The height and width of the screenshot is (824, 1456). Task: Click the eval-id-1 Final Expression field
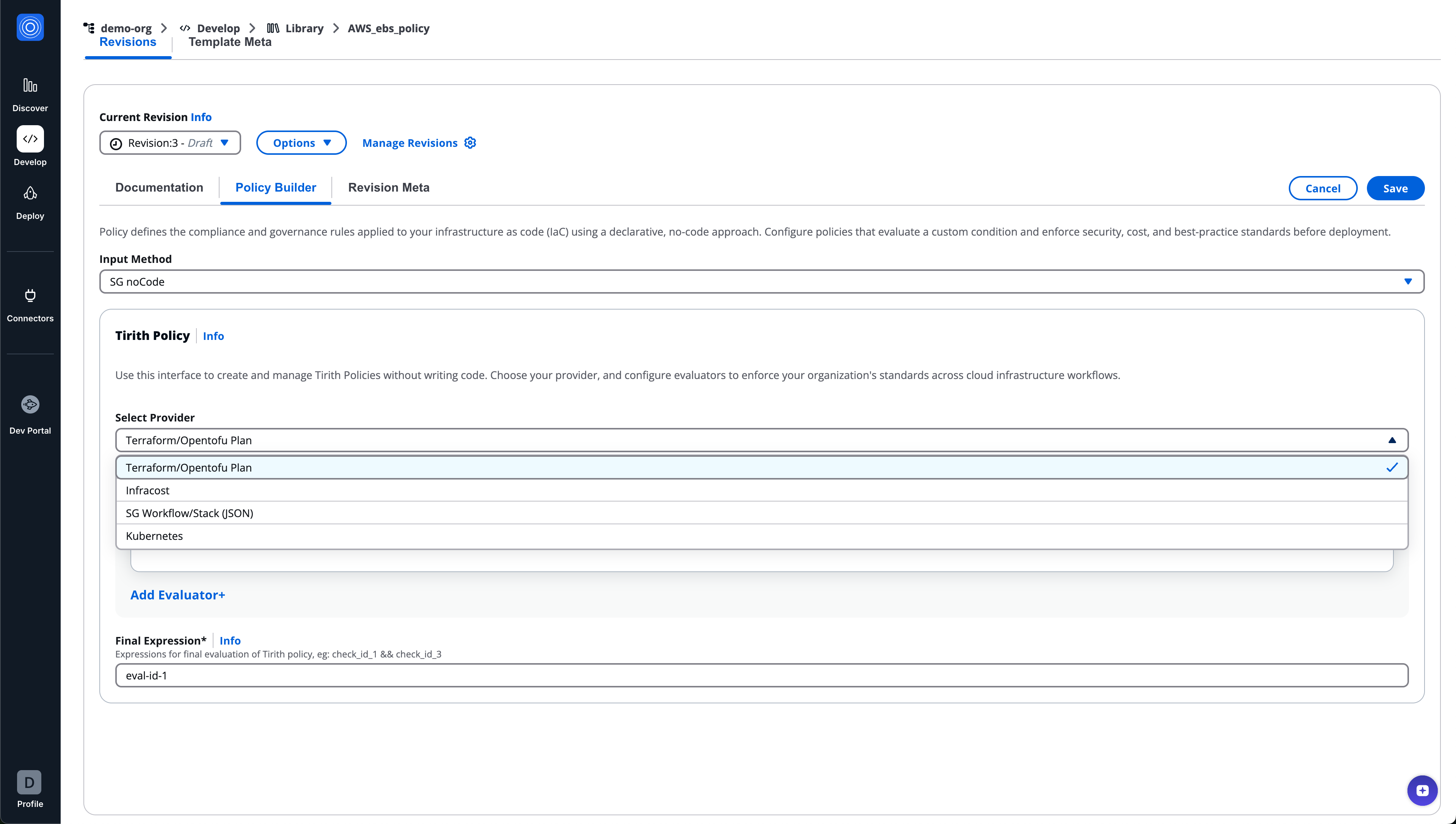(761, 675)
